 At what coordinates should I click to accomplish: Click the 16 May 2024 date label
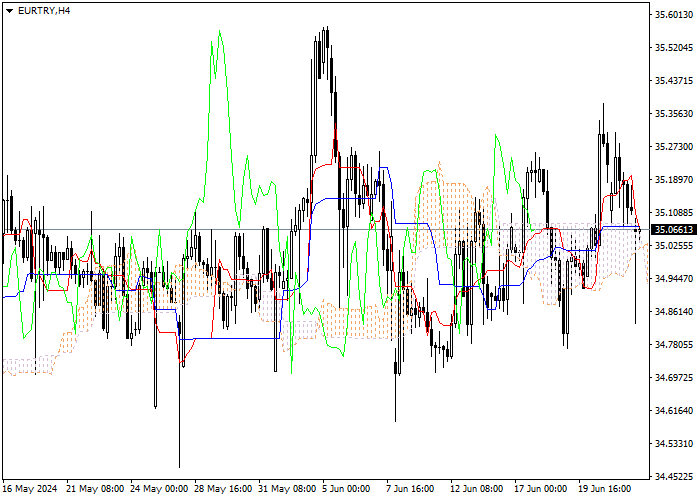click(x=30, y=489)
